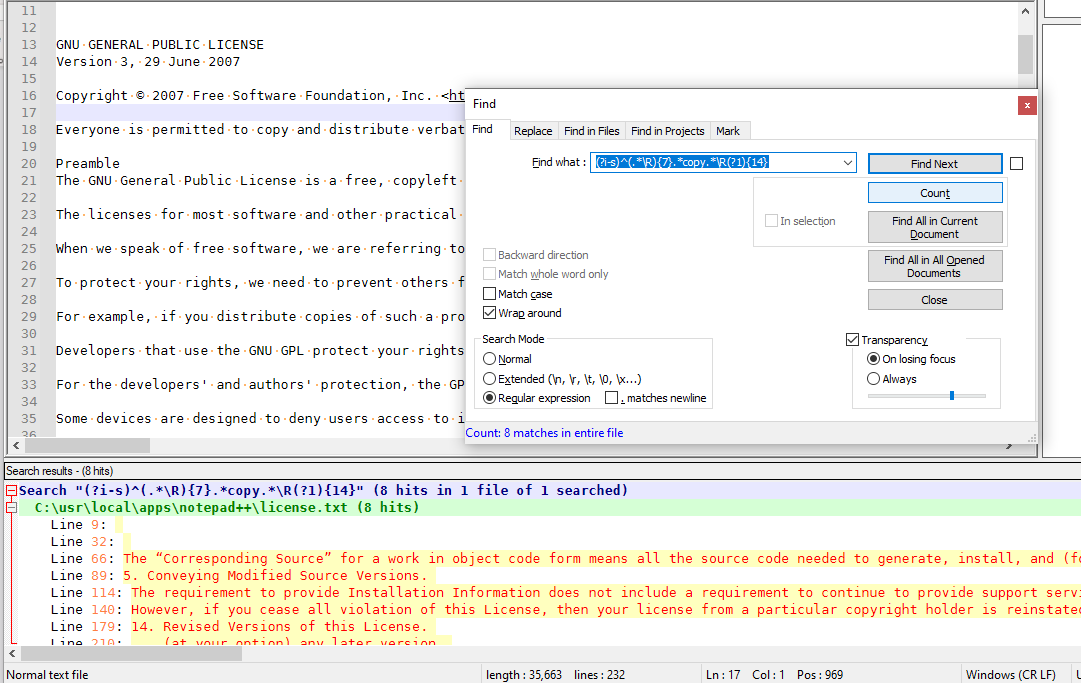Click the Search results panel title
This screenshot has width=1081, height=683.
coord(59,471)
